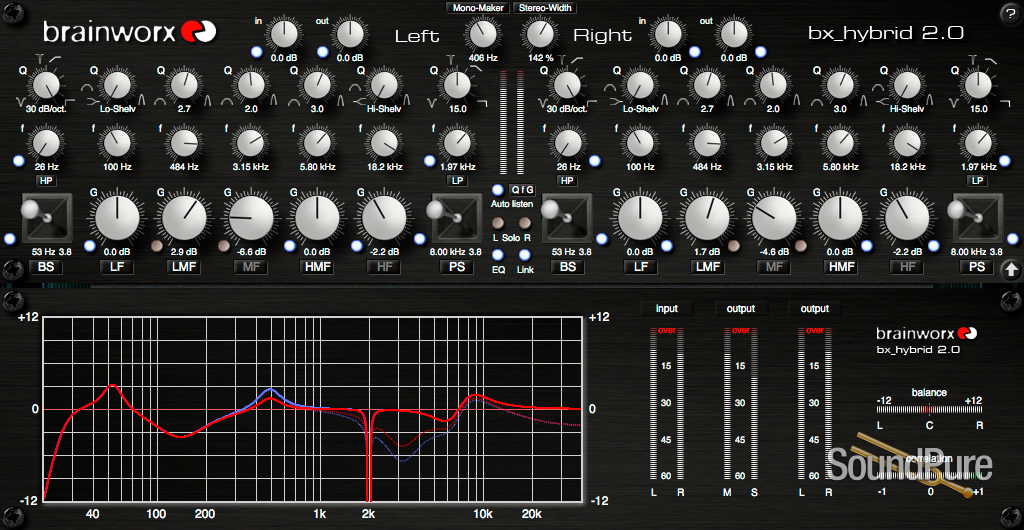Click the narrow bell icon right of Left Hi-Shelv
Viewport: 1024px width, 530px height.
coord(409,101)
